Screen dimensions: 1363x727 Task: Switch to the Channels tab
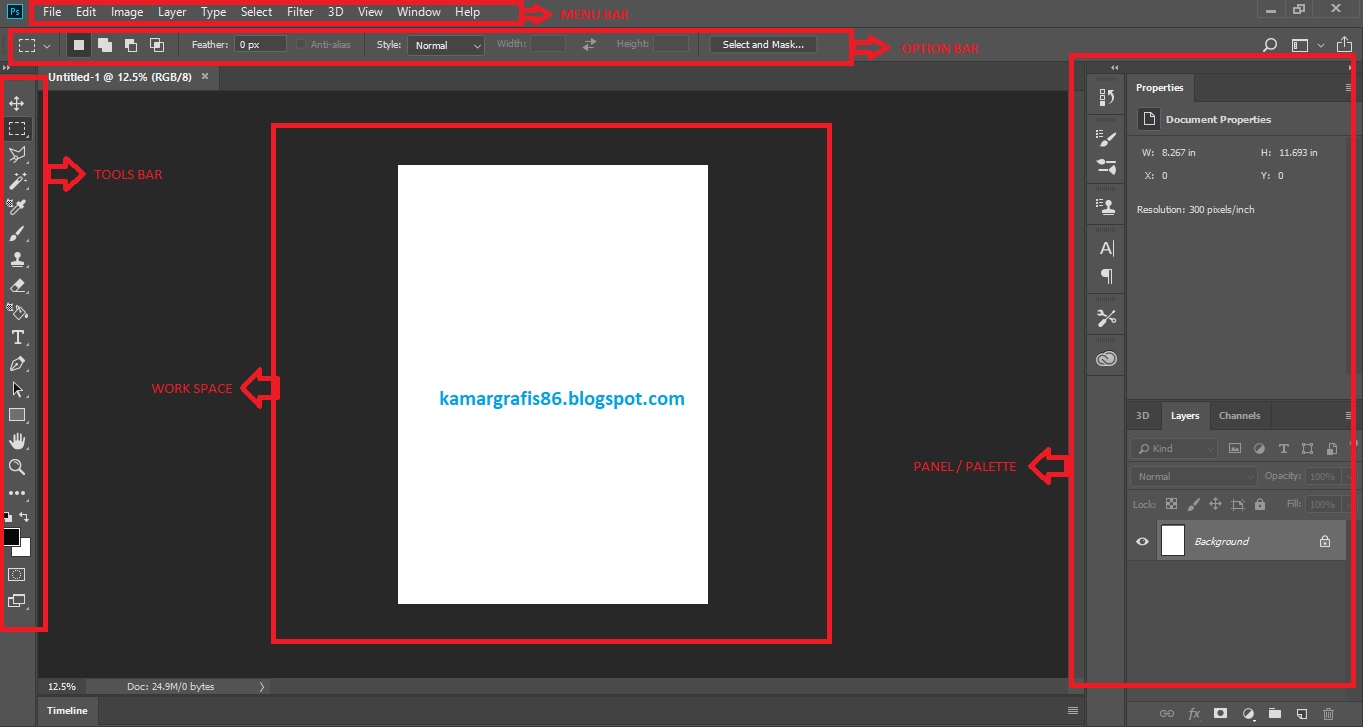tap(1239, 416)
